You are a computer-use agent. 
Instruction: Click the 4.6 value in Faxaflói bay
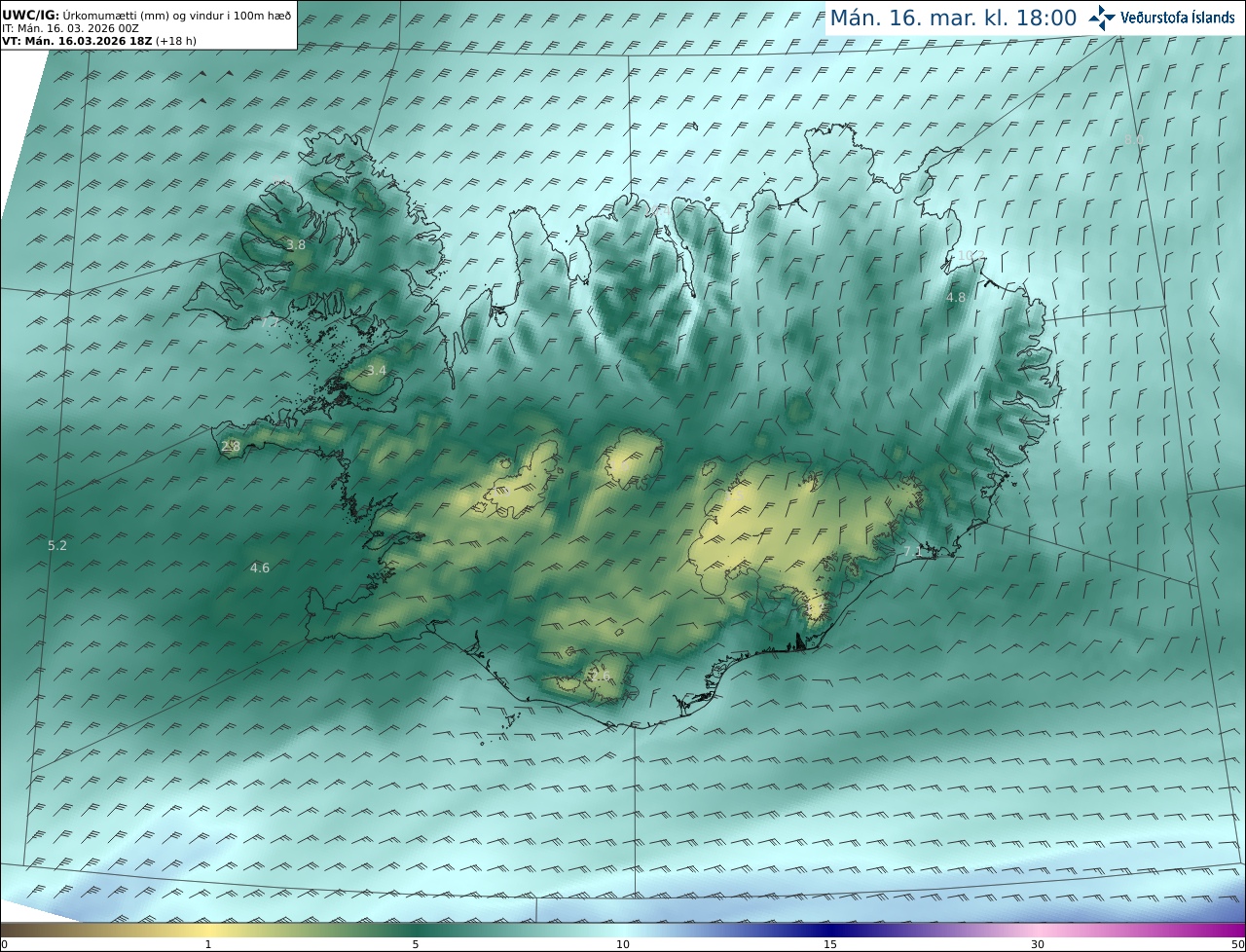(260, 568)
